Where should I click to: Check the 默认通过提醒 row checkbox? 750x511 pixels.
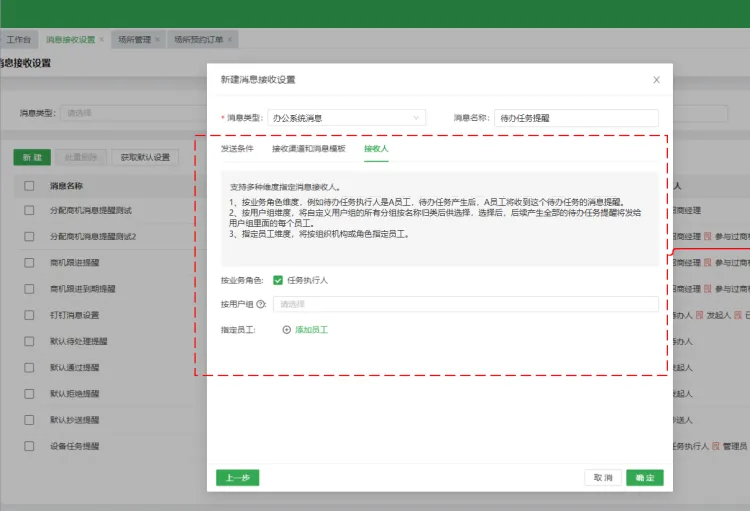click(29, 367)
